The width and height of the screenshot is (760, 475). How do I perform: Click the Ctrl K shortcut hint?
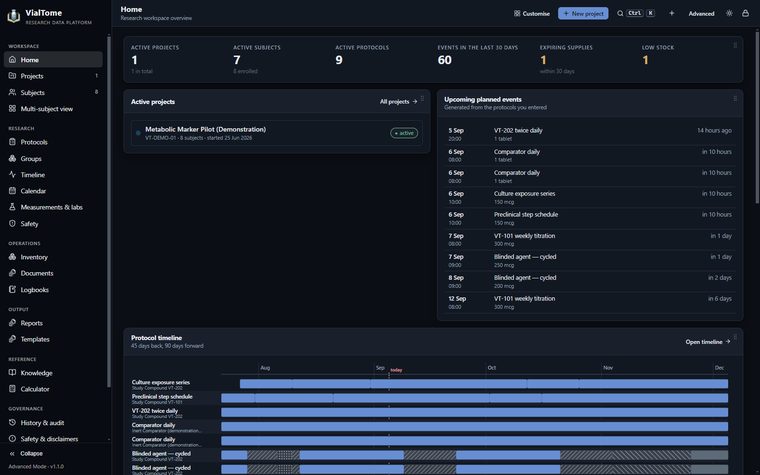coord(641,14)
